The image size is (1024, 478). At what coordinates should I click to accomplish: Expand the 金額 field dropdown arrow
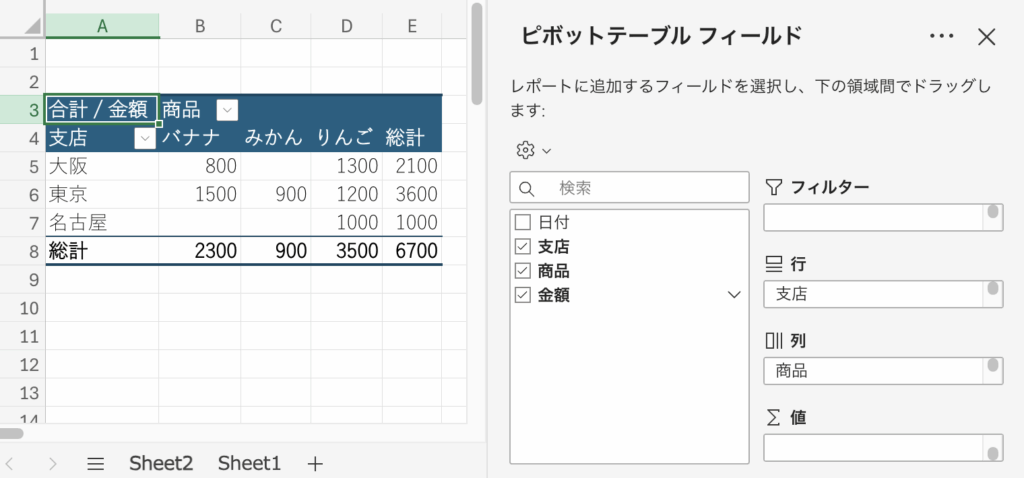[x=734, y=294]
